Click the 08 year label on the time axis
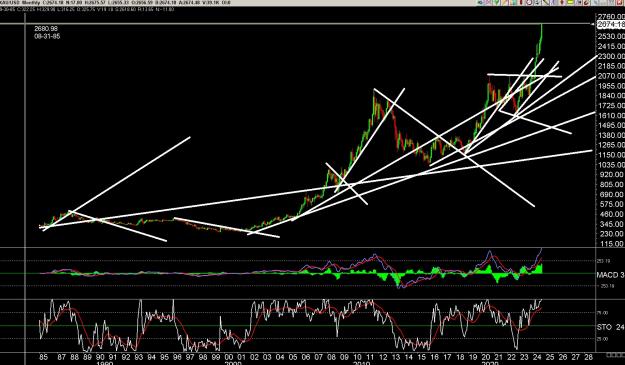 [331, 357]
